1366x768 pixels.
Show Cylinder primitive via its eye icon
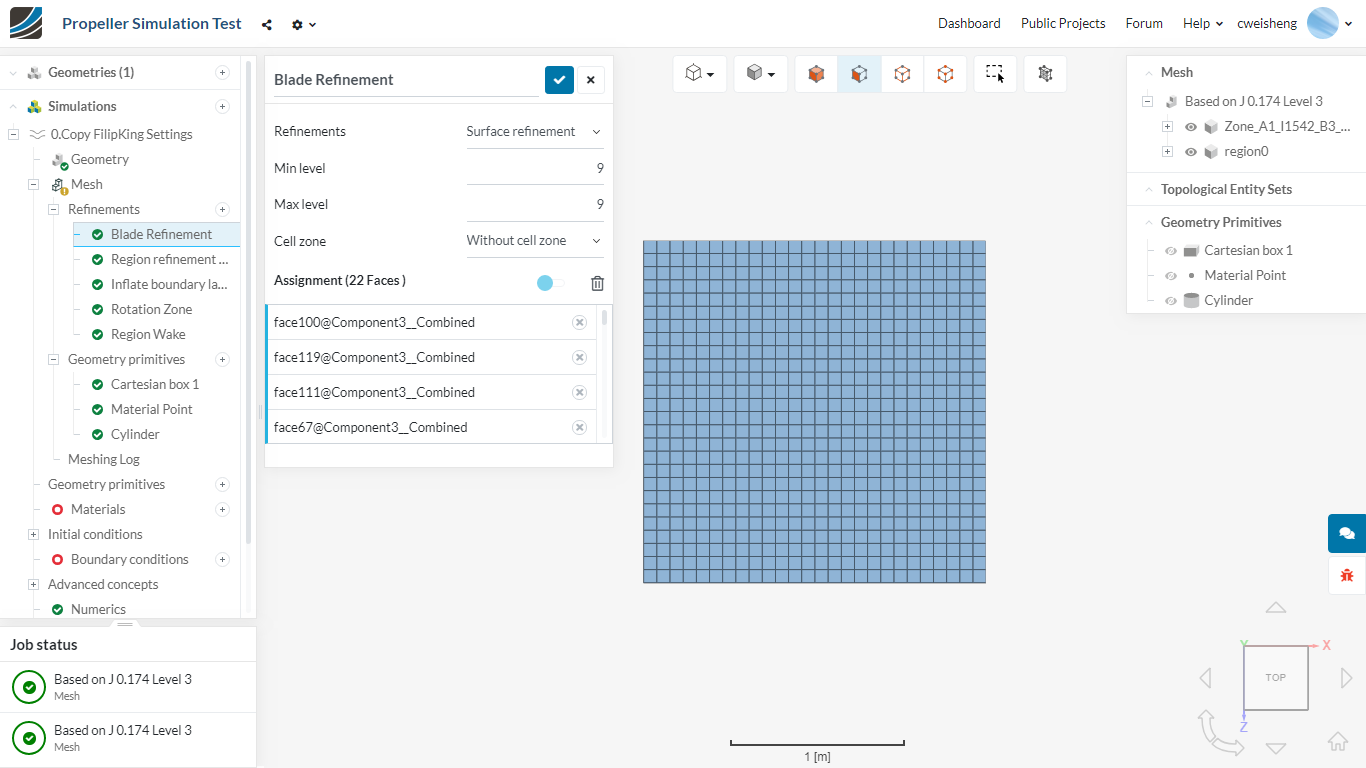[1171, 301]
